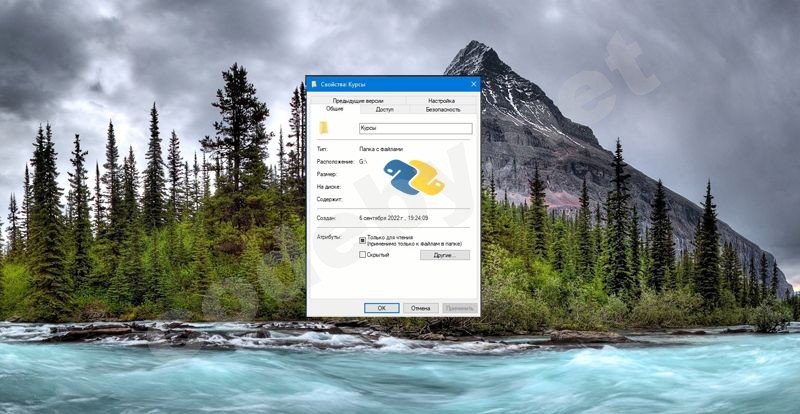Click the 'Тип:' label
This screenshot has width=800, height=414.
322,149
